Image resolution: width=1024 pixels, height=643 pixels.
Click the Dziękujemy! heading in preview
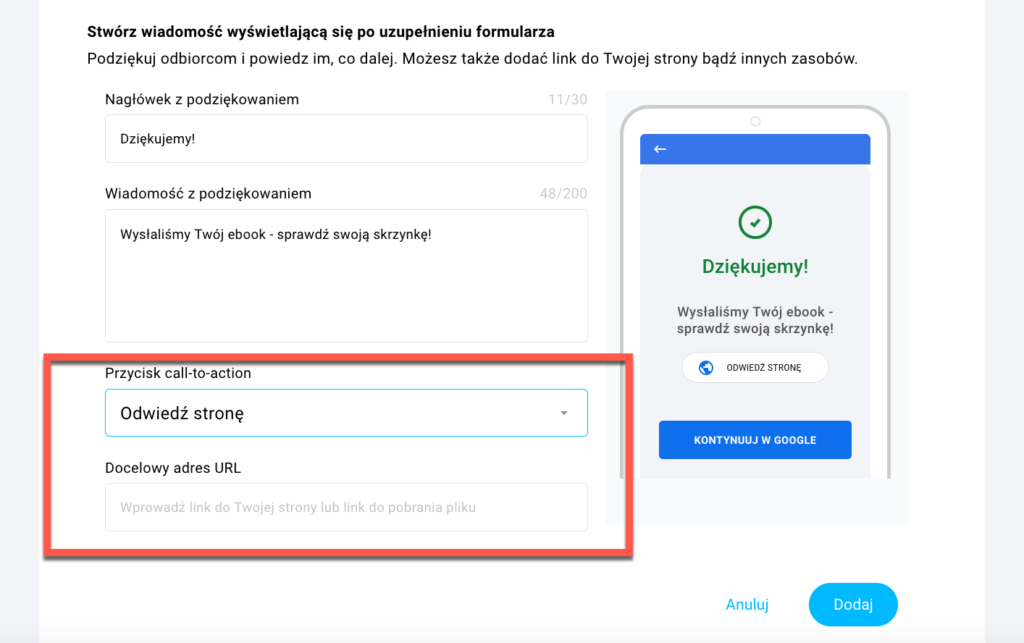[x=755, y=267]
